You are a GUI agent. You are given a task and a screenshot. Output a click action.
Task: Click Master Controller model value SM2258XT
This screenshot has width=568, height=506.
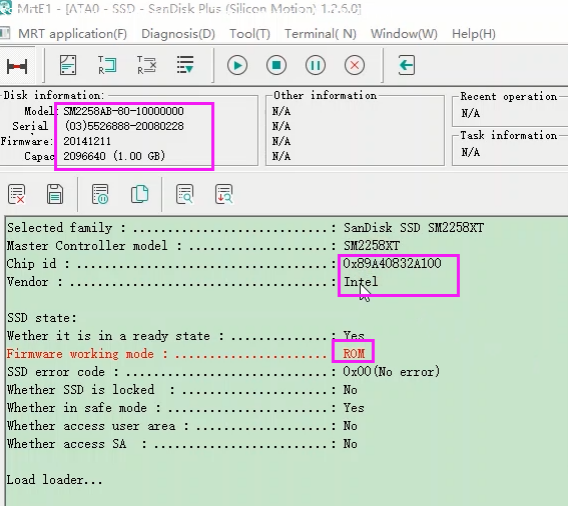[x=371, y=246]
